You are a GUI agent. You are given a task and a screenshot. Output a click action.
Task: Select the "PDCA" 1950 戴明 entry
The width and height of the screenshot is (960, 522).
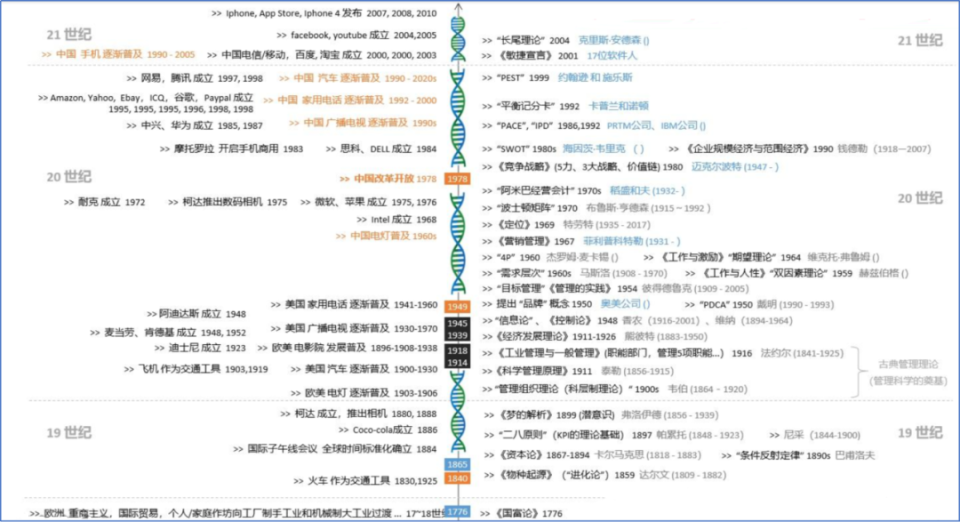coord(759,304)
